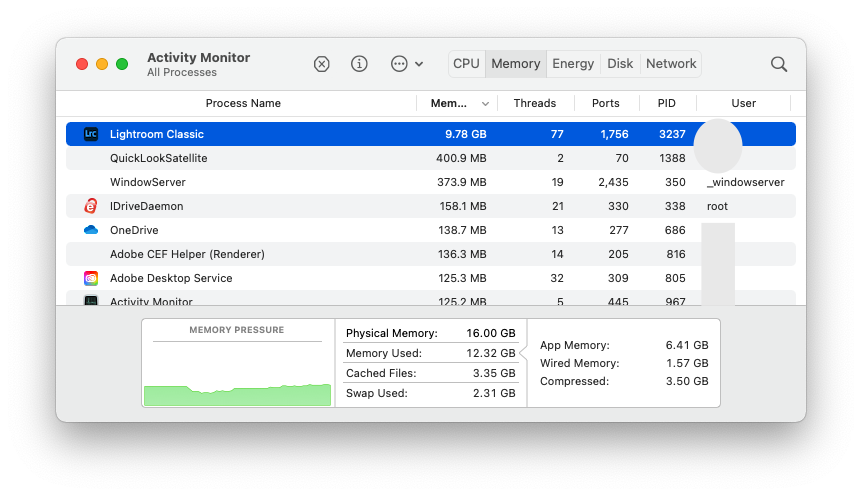Click the _windowserver user cell
Viewport: 862px width, 496px height.
point(745,182)
